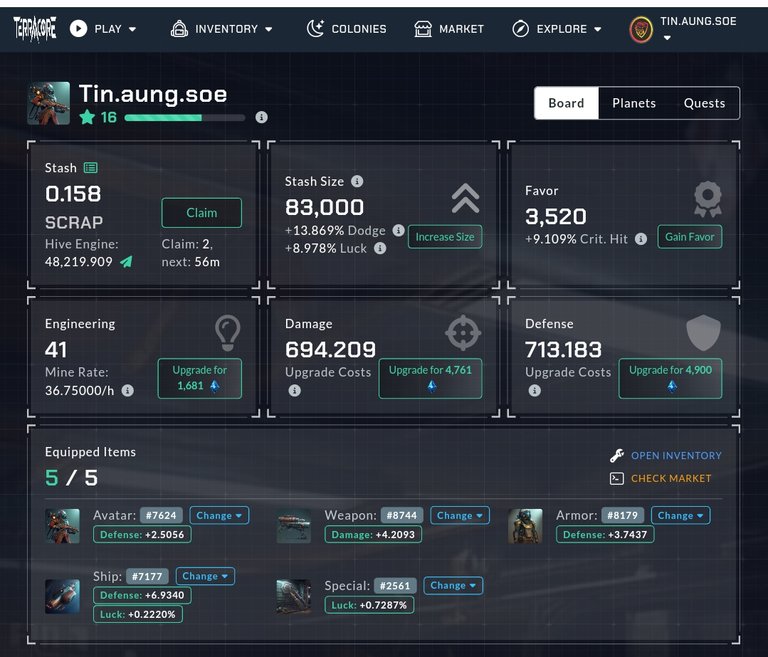Open Inventory link in Equipped Items
The height and width of the screenshot is (657, 768).
[676, 456]
